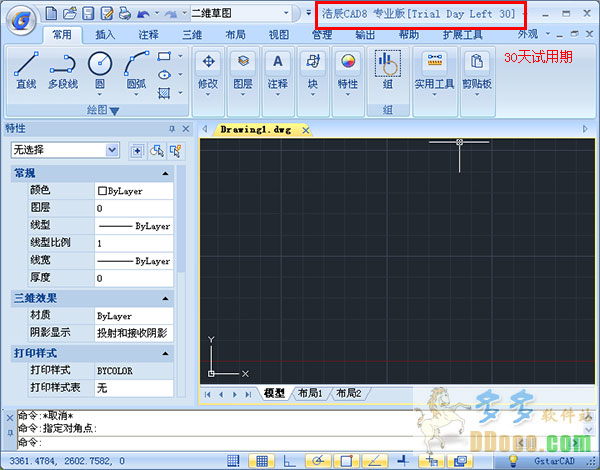Click the properties panel vertical scrollbar
This screenshot has width=600, height=470.
pos(181,218)
